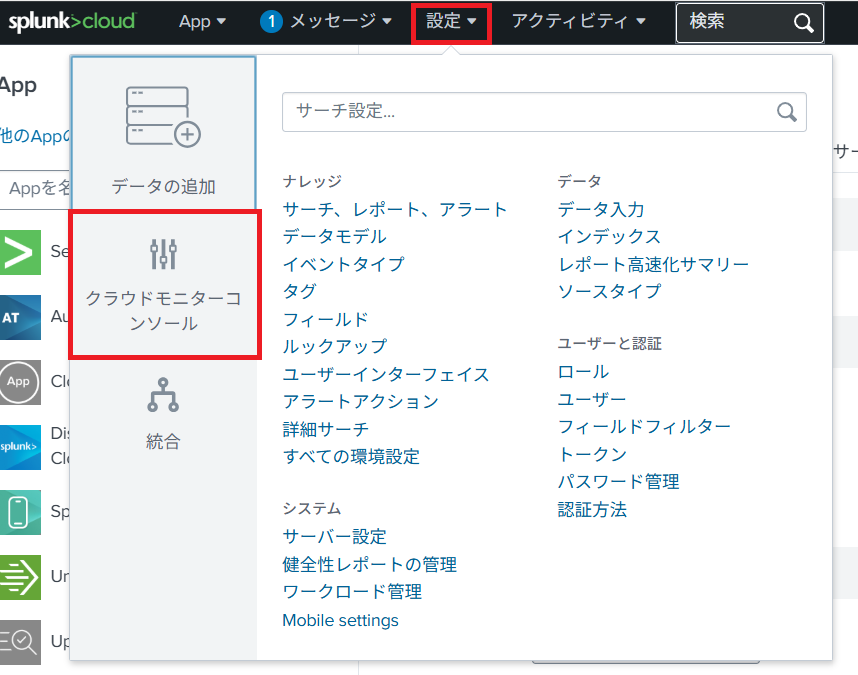Viewport: 858px width, 675px height.
Task: Click the 統合 integration hierarchy icon
Action: (163, 395)
